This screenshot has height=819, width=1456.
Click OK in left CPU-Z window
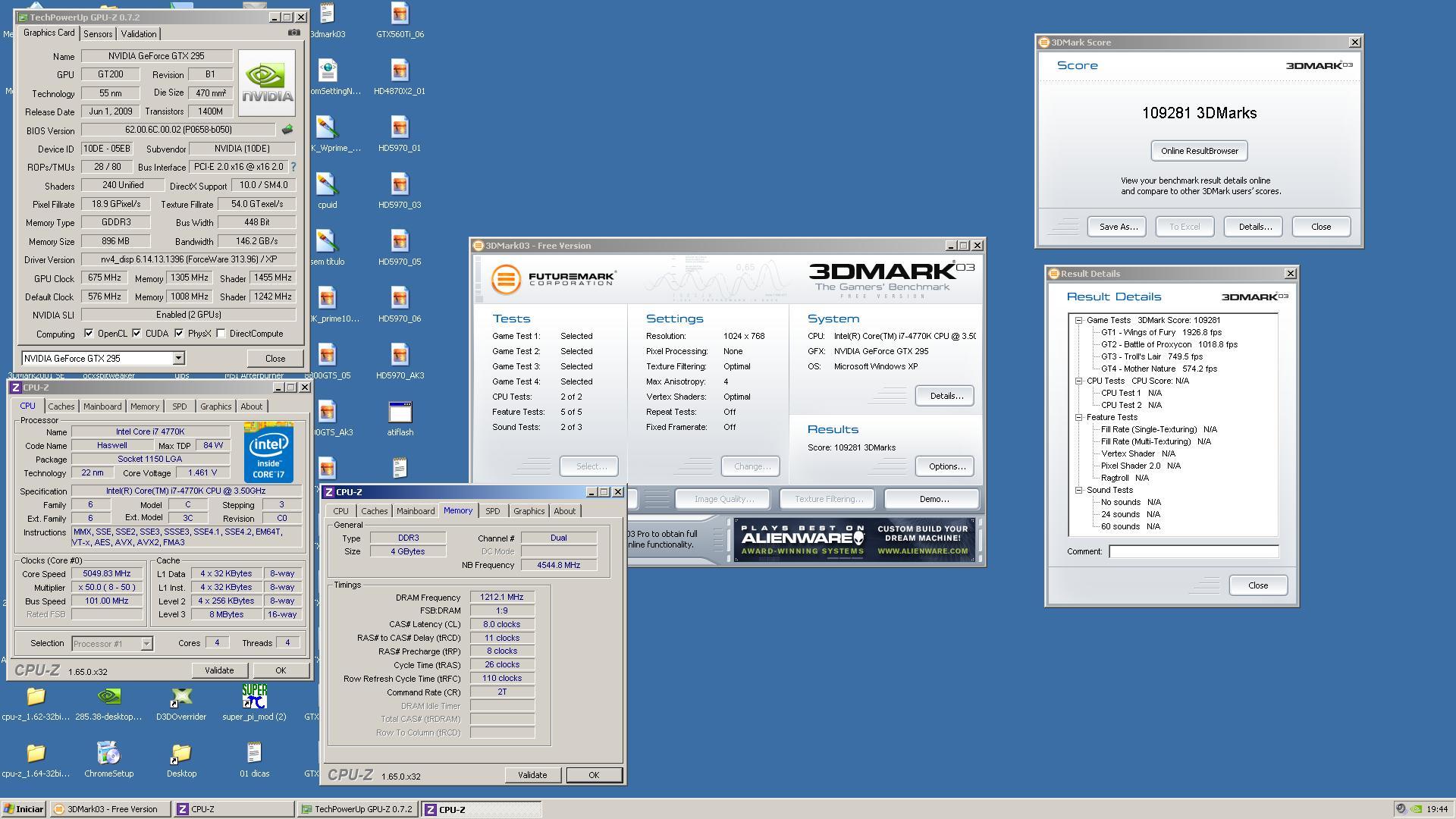(281, 670)
